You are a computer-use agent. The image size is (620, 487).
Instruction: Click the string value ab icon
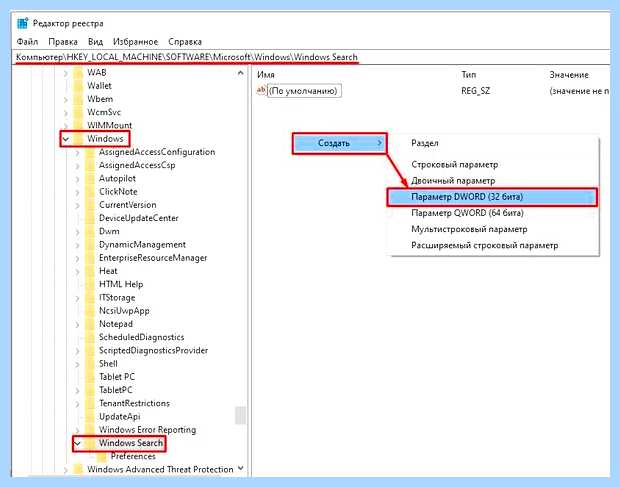tap(261, 91)
